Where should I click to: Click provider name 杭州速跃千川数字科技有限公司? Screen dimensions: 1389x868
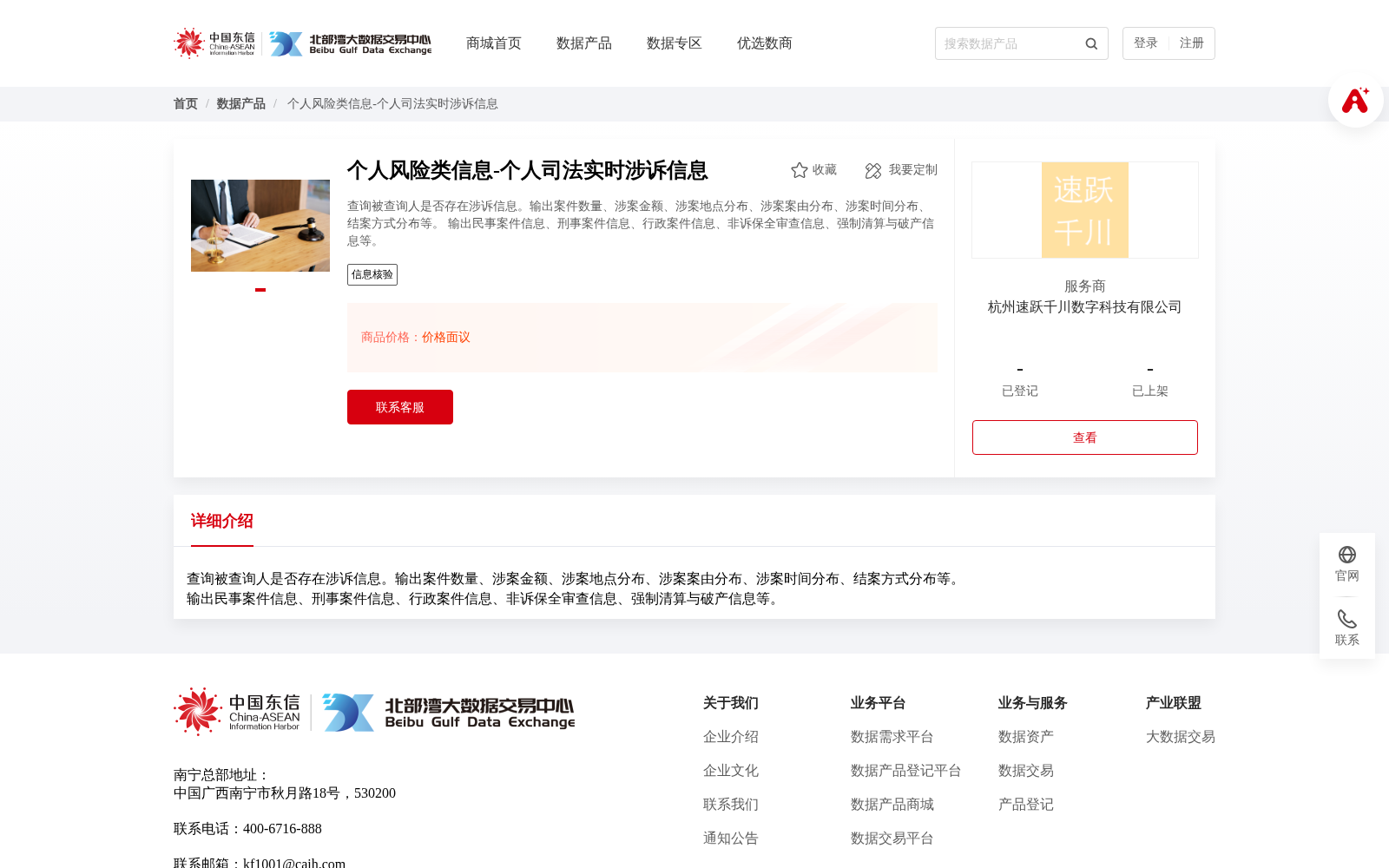click(1085, 306)
